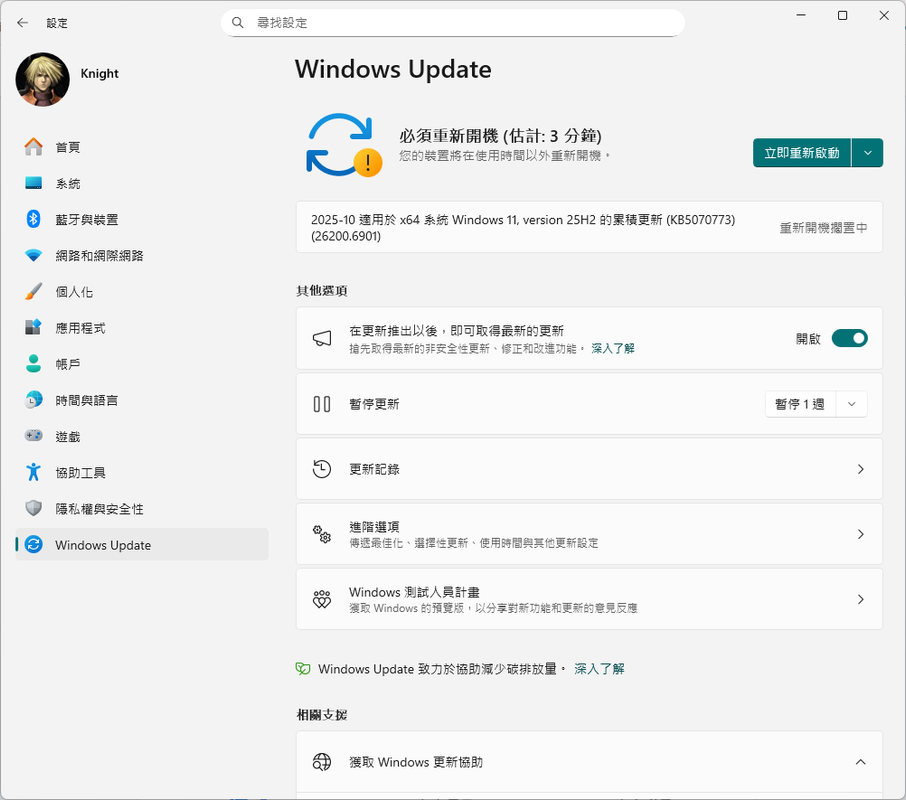Click the paintbrush icon for 個人化
Screen dimensions: 906x800
34,291
